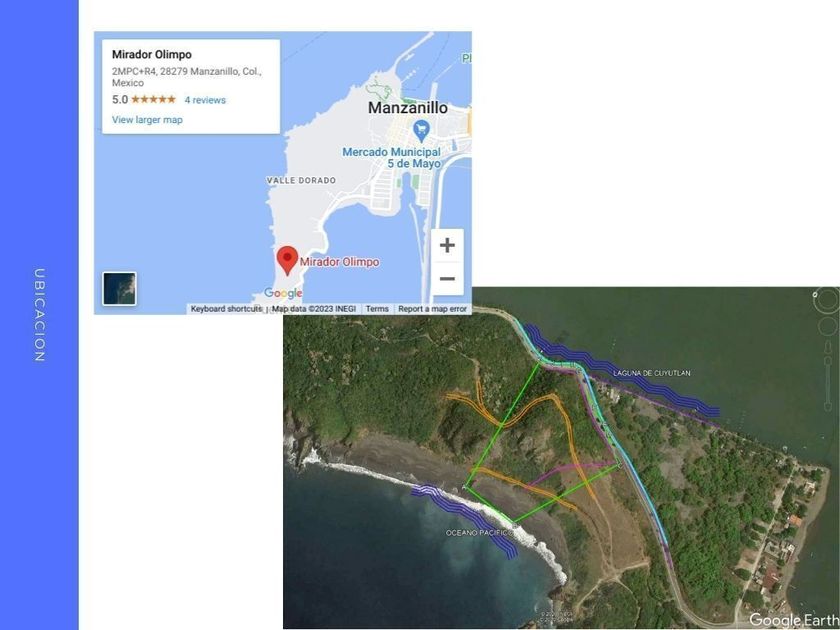
Task: Open the Terms link on the map
Action: [x=377, y=309]
